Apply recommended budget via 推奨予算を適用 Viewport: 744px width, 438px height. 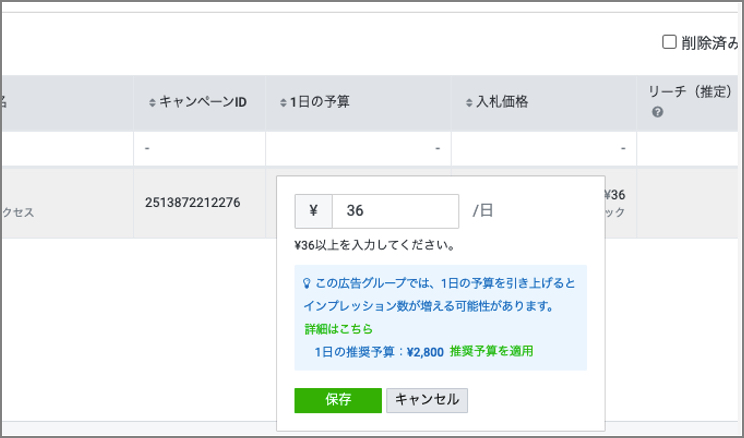(491, 351)
